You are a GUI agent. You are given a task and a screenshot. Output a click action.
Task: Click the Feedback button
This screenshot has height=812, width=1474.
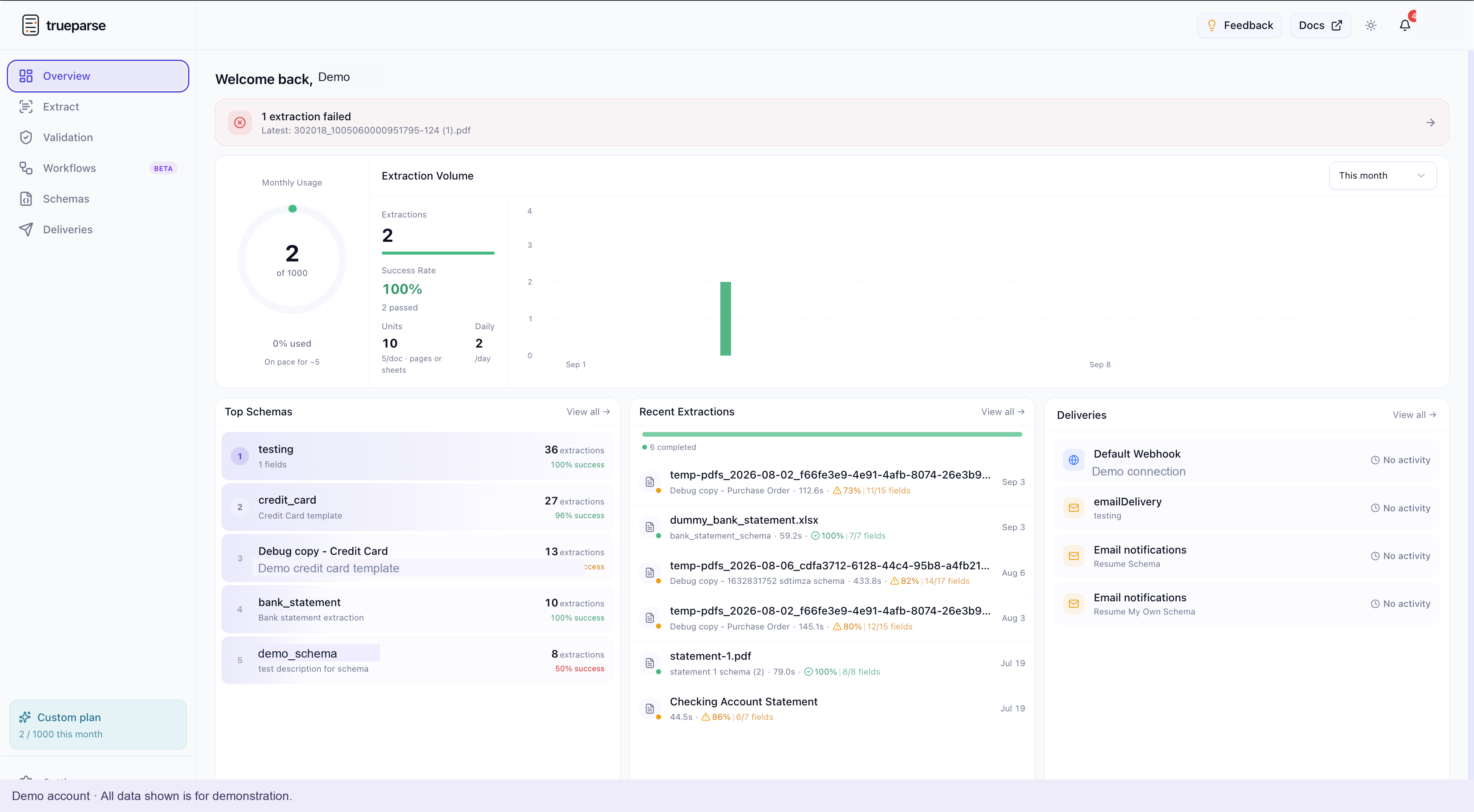[x=1239, y=25]
